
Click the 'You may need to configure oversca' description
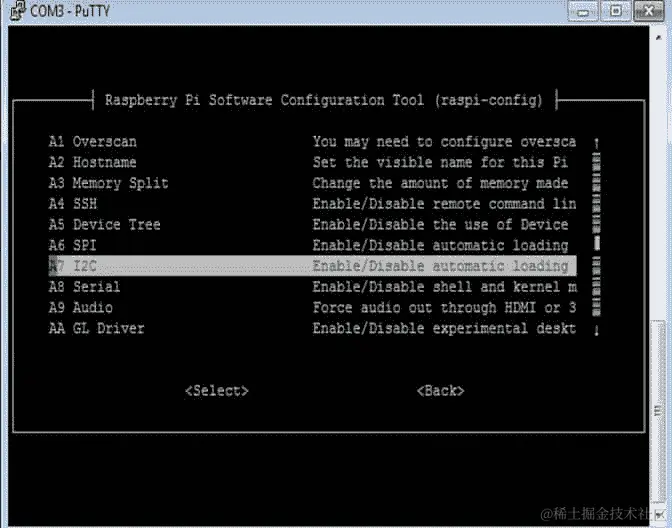coord(444,142)
